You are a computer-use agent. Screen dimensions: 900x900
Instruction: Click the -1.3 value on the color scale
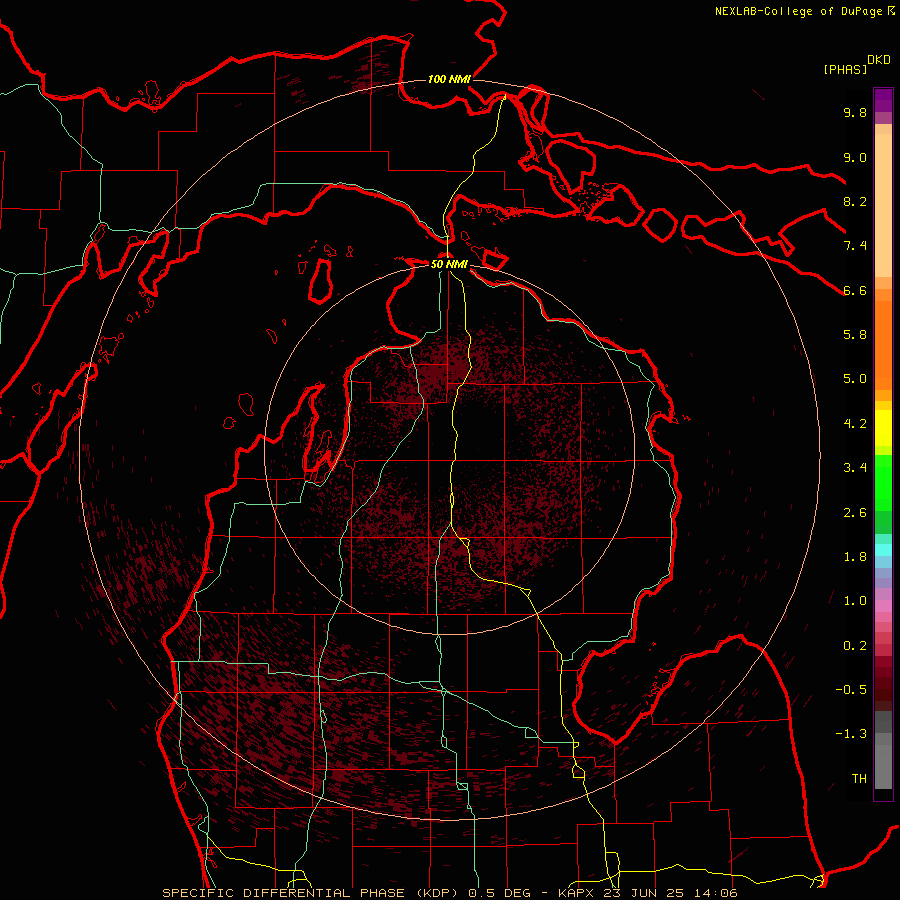(x=851, y=734)
